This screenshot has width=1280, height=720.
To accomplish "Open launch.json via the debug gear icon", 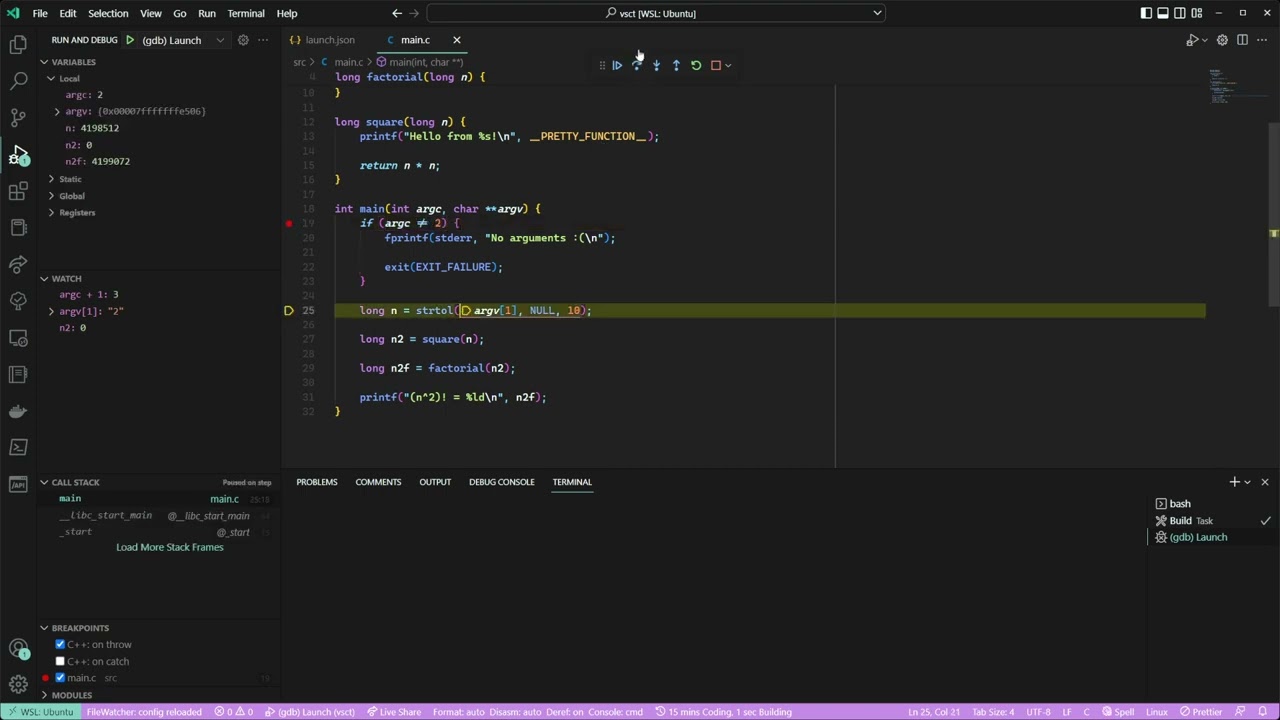I will [x=243, y=40].
